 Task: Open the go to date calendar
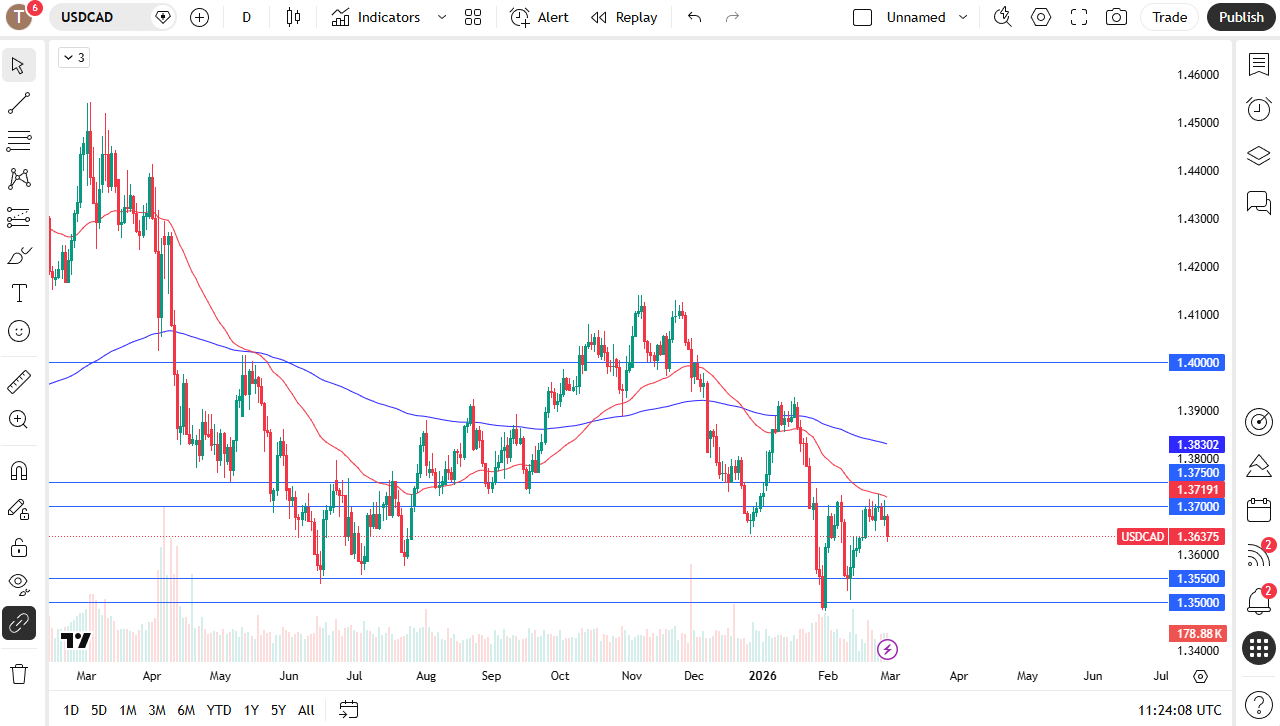[348, 710]
